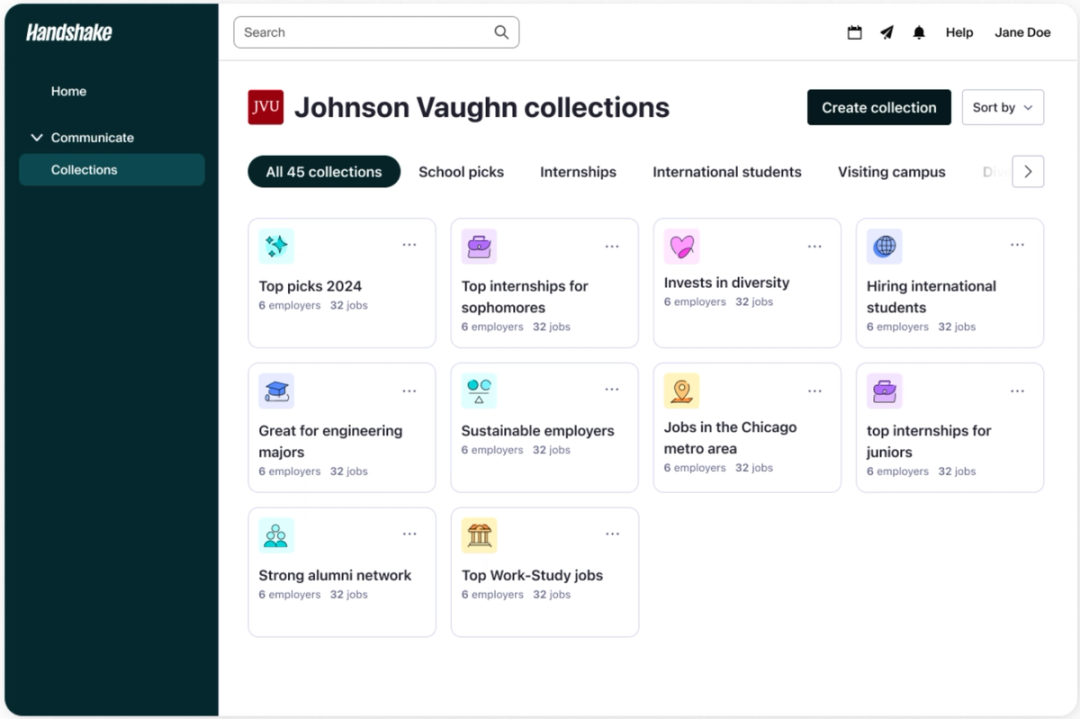Open the Top Work-Study jobs collection title
Screen dimensions: 1080x719
coord(532,575)
